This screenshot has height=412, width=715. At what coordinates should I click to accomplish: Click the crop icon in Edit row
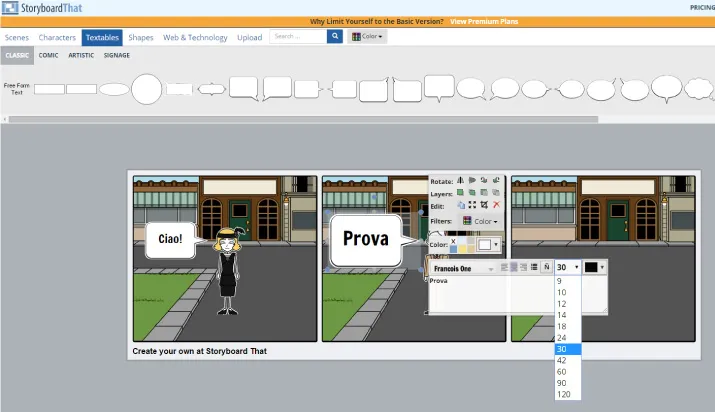(x=484, y=205)
